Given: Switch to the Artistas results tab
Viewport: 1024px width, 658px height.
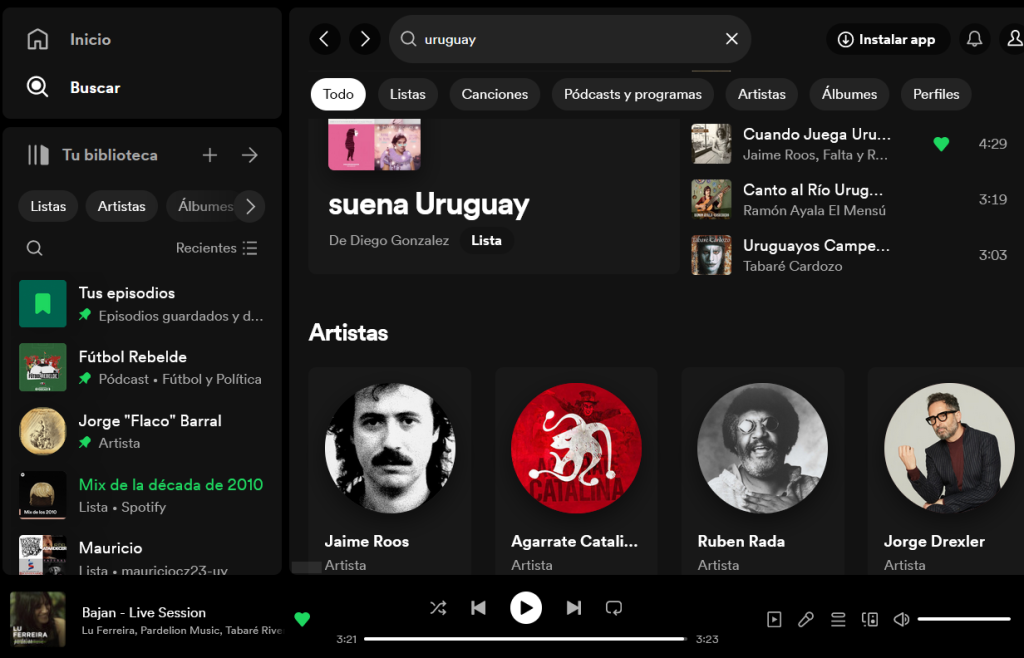Looking at the screenshot, I should click(x=761, y=93).
